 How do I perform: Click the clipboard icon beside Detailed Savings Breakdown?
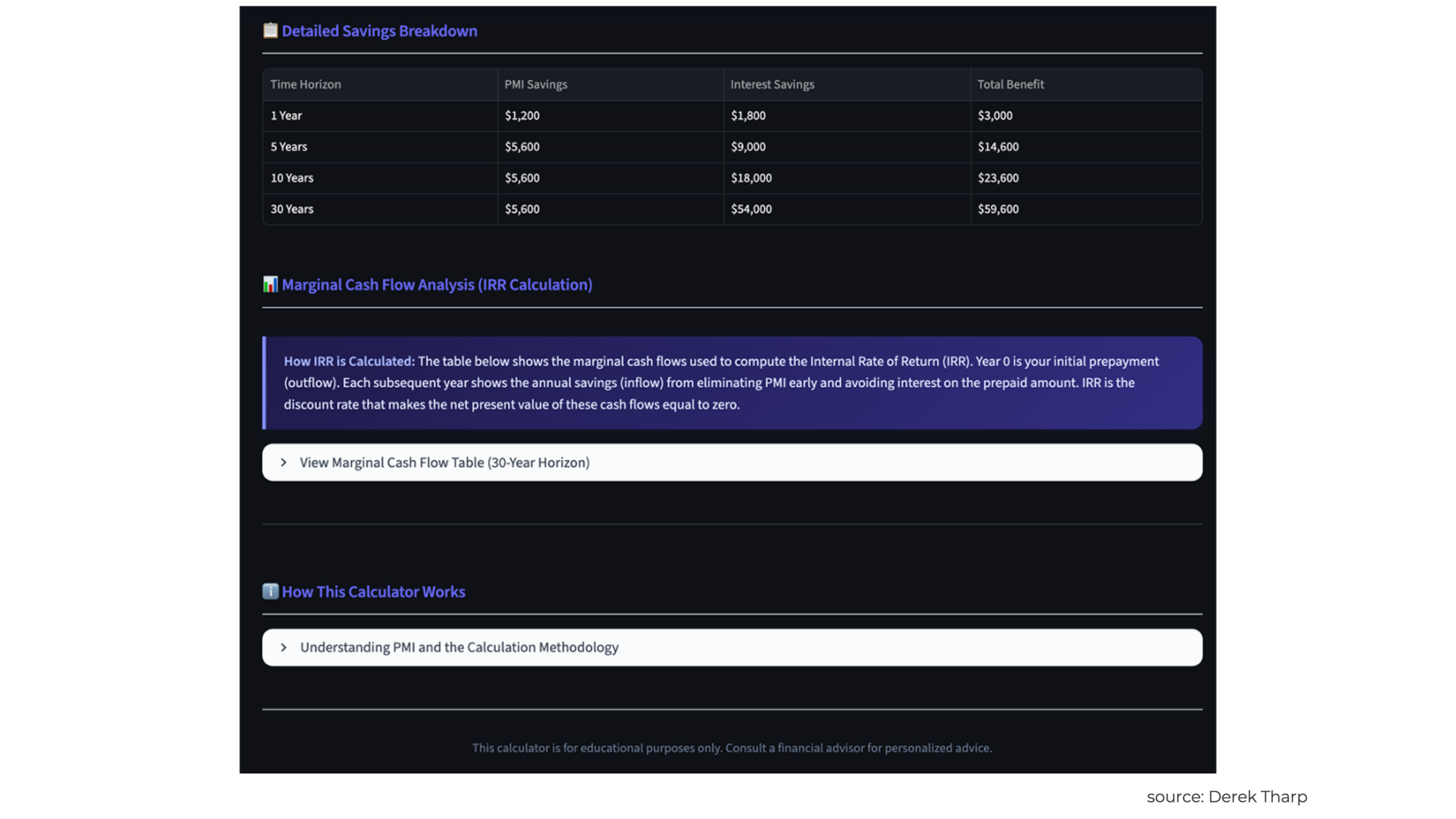coord(270,31)
